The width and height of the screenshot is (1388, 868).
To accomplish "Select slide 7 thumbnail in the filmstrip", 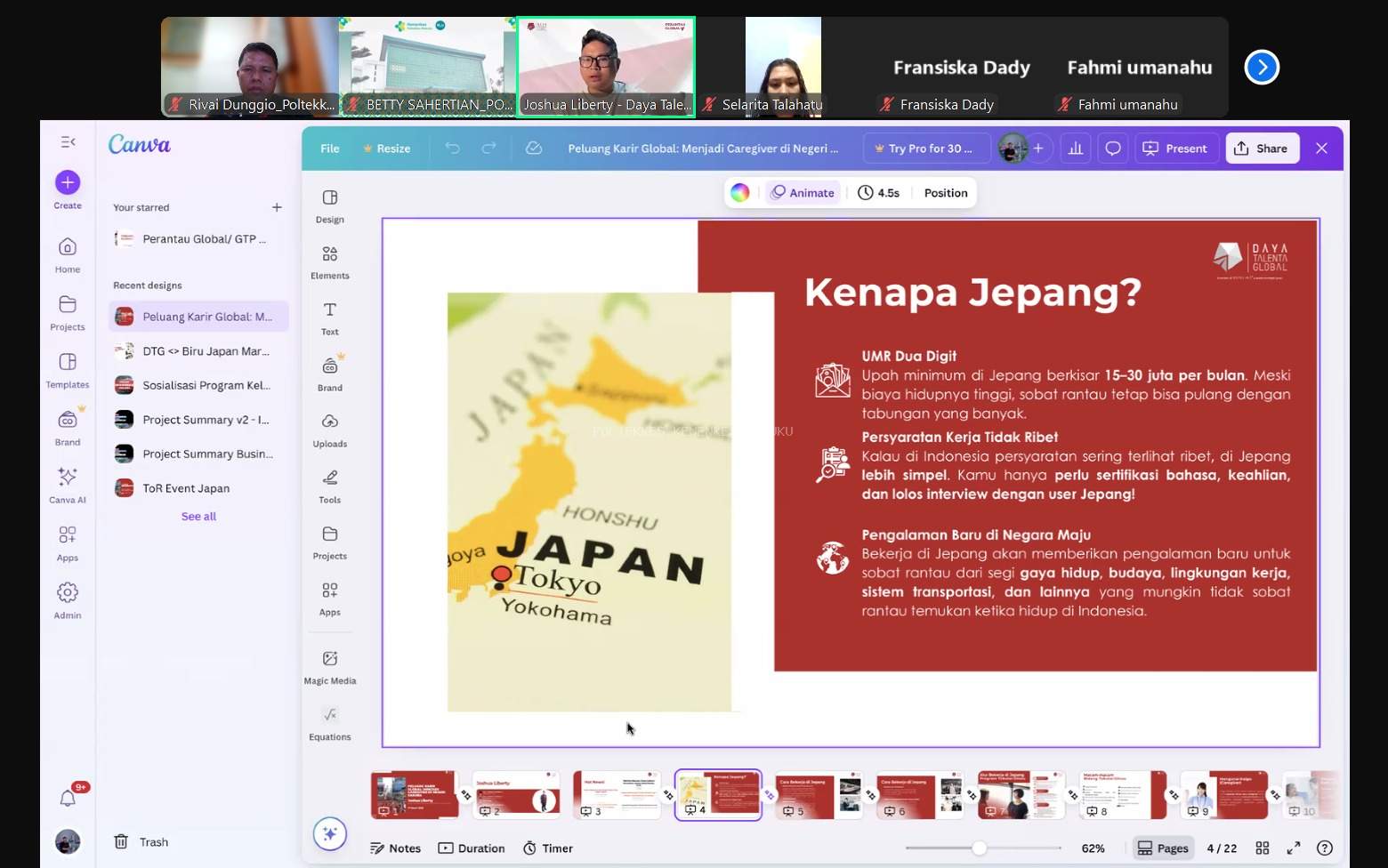I will click(x=1021, y=794).
